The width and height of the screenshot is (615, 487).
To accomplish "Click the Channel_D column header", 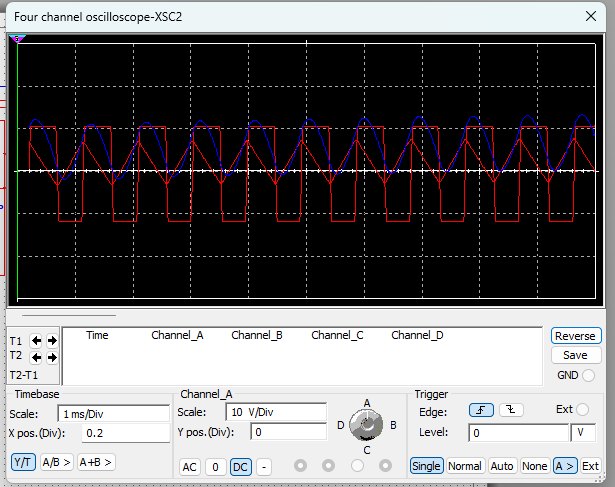I will (417, 335).
